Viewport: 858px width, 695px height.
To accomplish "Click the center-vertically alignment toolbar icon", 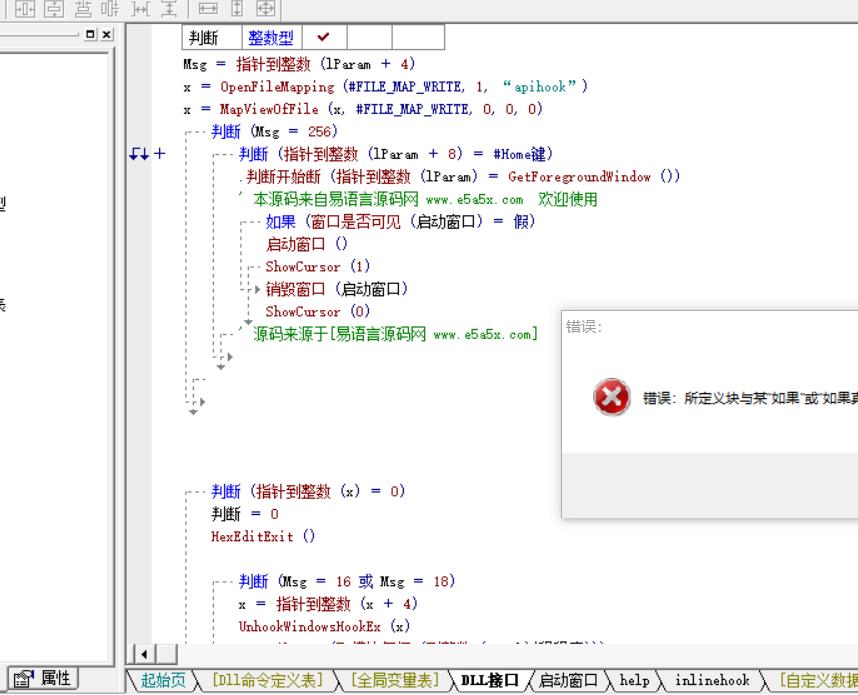I will 54,8.
